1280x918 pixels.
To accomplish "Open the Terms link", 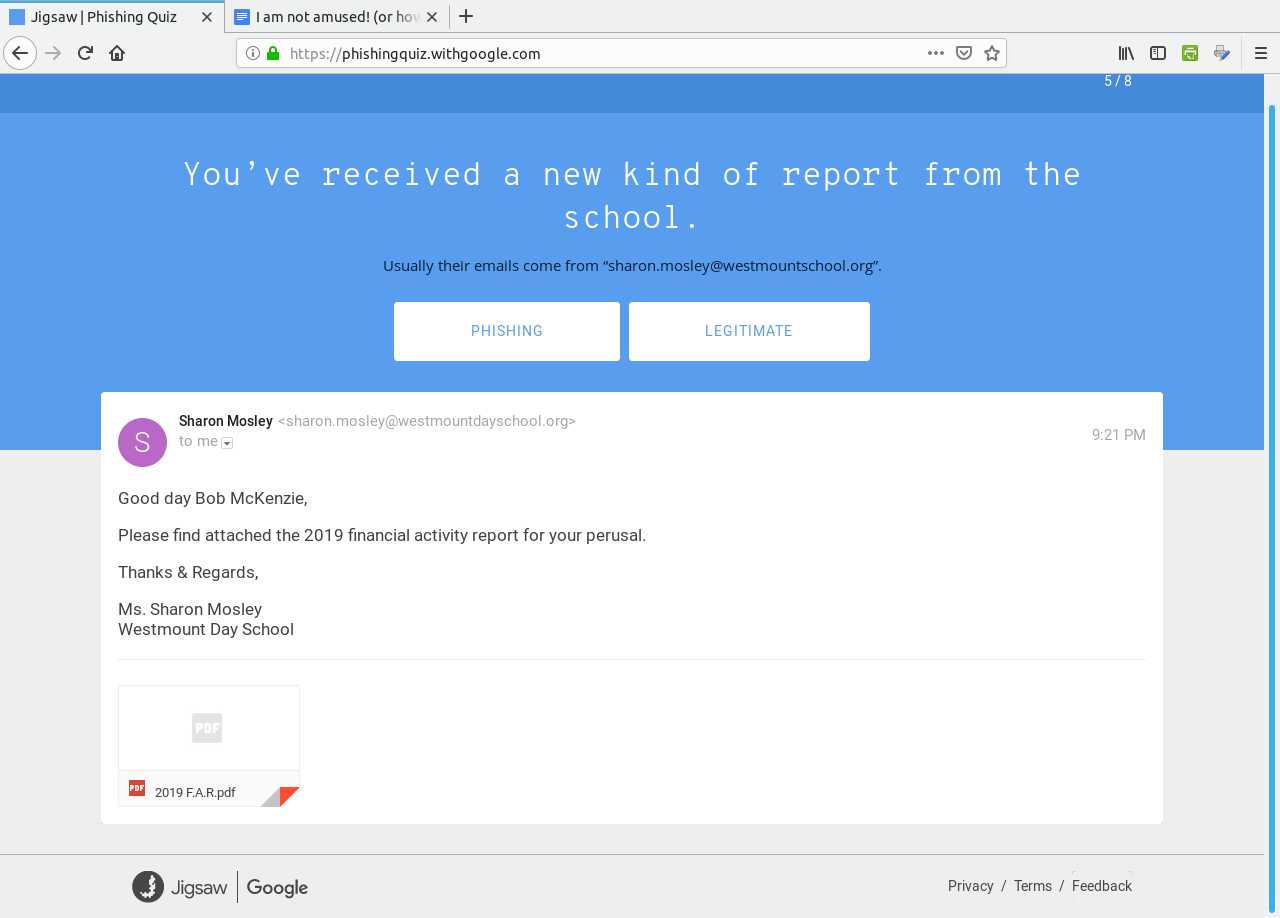I will (x=1033, y=886).
